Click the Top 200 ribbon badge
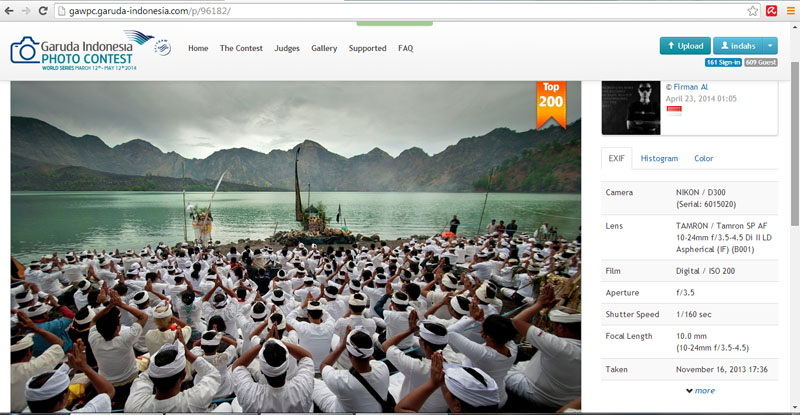Viewport: 800px width, 415px height. point(551,105)
